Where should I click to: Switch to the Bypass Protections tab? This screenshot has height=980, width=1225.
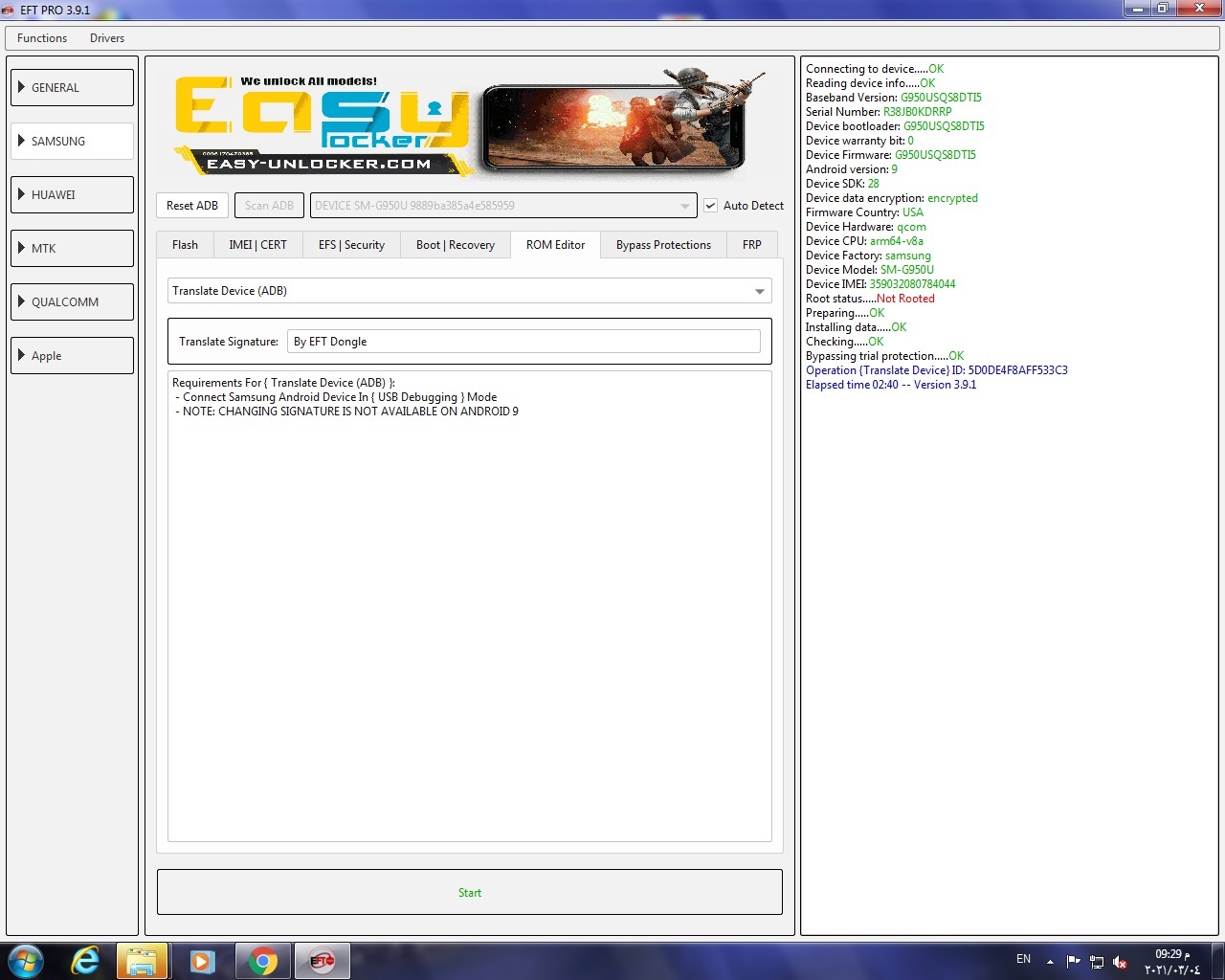[x=663, y=245]
